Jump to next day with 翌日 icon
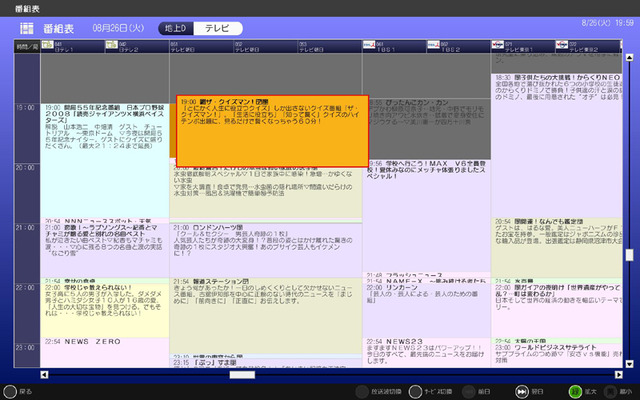The image size is (640, 400). [x=522, y=391]
